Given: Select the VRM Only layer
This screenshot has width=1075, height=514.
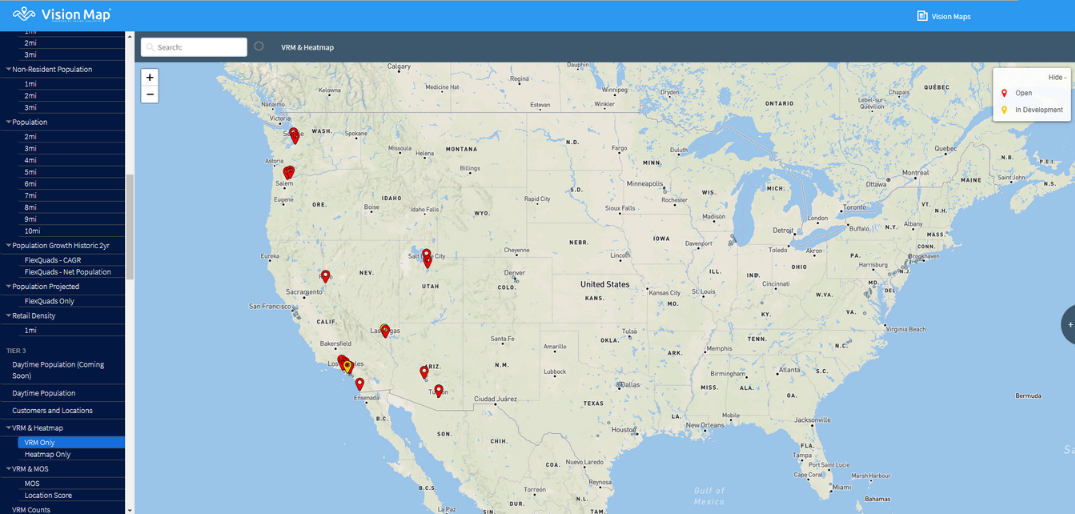Looking at the screenshot, I should pos(40,442).
